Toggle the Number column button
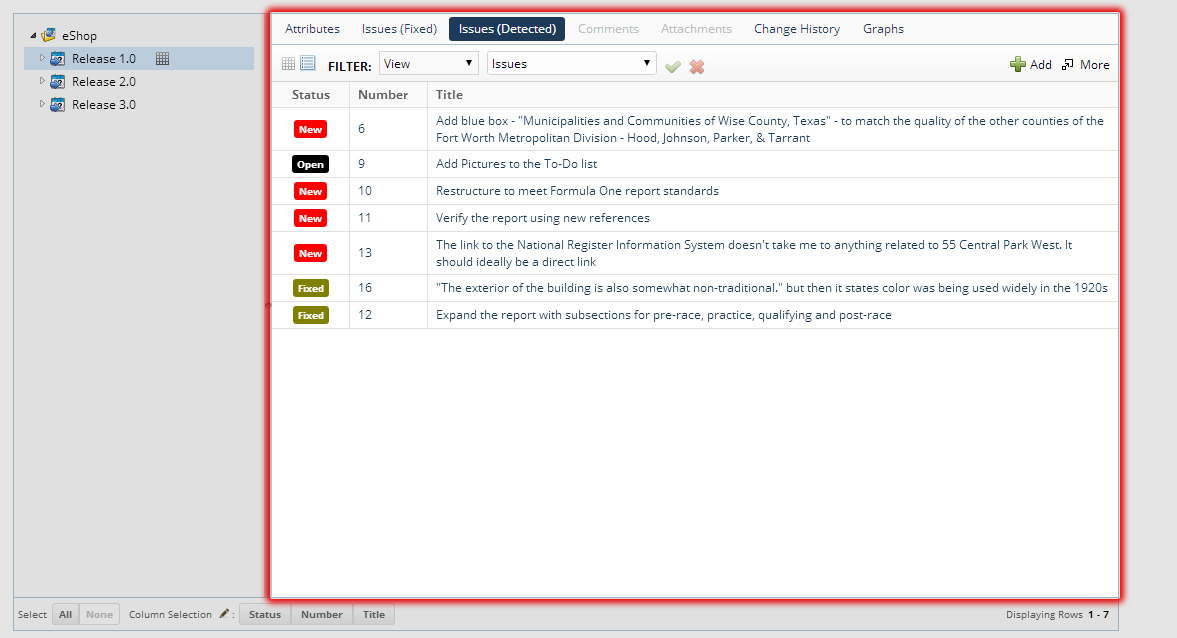Screen dimensions: 1177x638 click(322, 614)
